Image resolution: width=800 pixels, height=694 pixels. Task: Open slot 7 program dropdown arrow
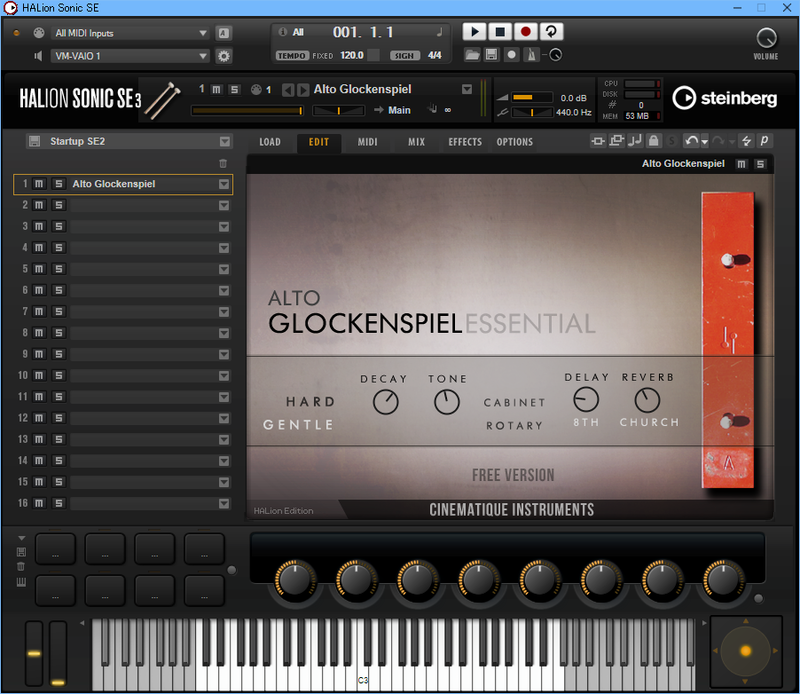pos(224,312)
